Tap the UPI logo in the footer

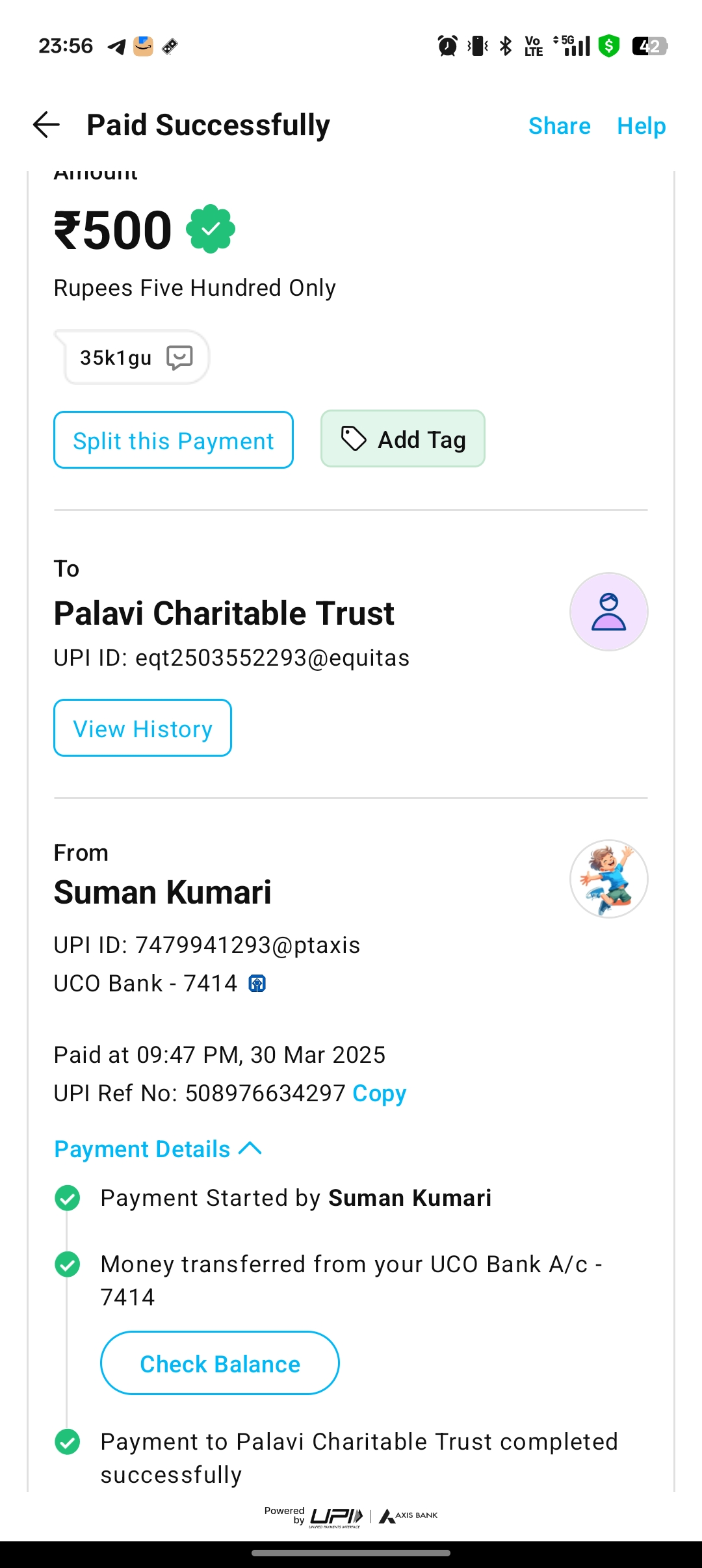coord(336,1516)
